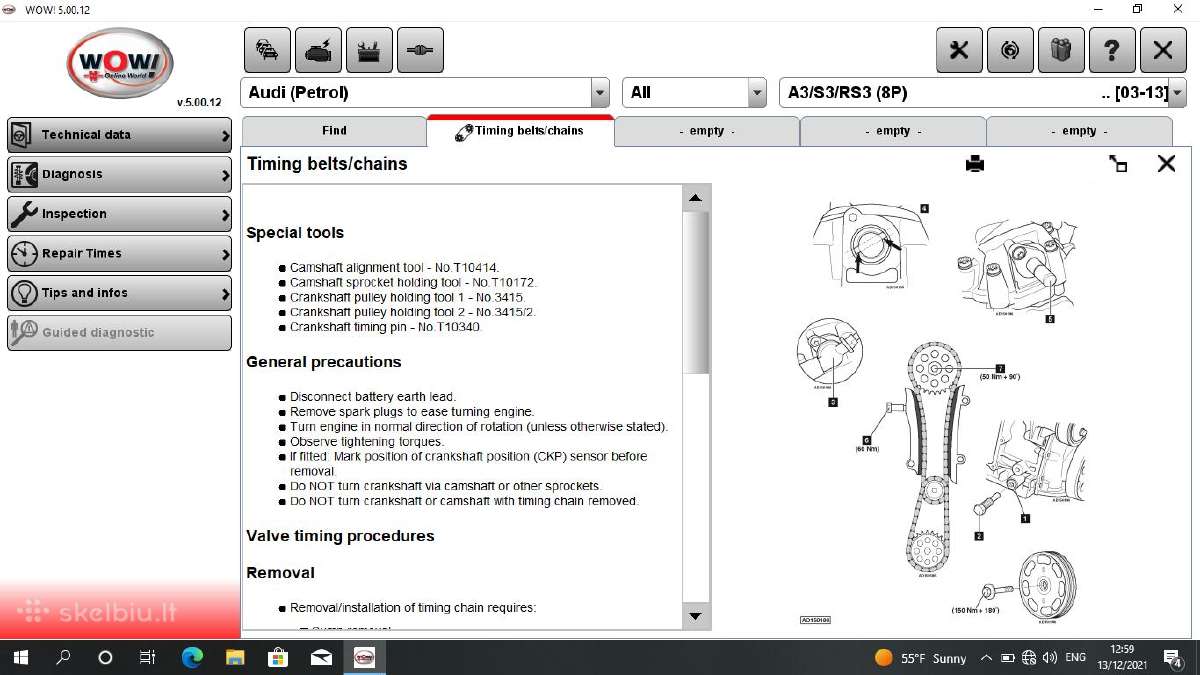Select the third empty tab
Screen dimensions: 1200x675
click(x=1078, y=131)
